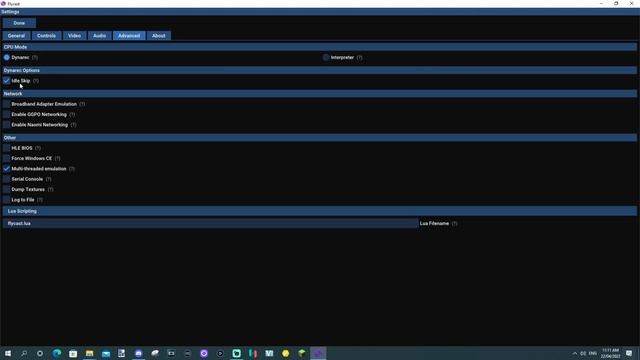
Task: Uncheck the Idle Skip checkbox
Action: tap(7, 81)
